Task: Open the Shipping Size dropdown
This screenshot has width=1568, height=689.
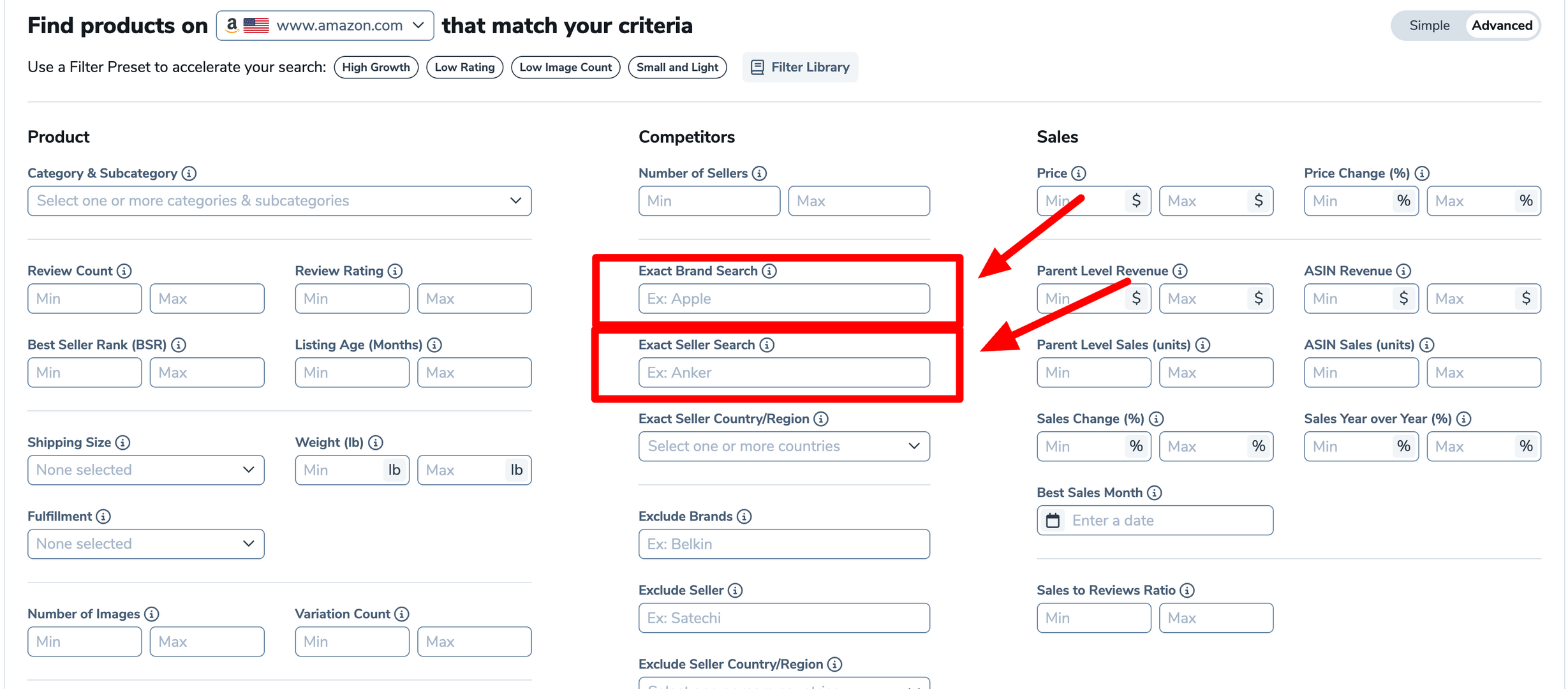Action: pos(145,470)
